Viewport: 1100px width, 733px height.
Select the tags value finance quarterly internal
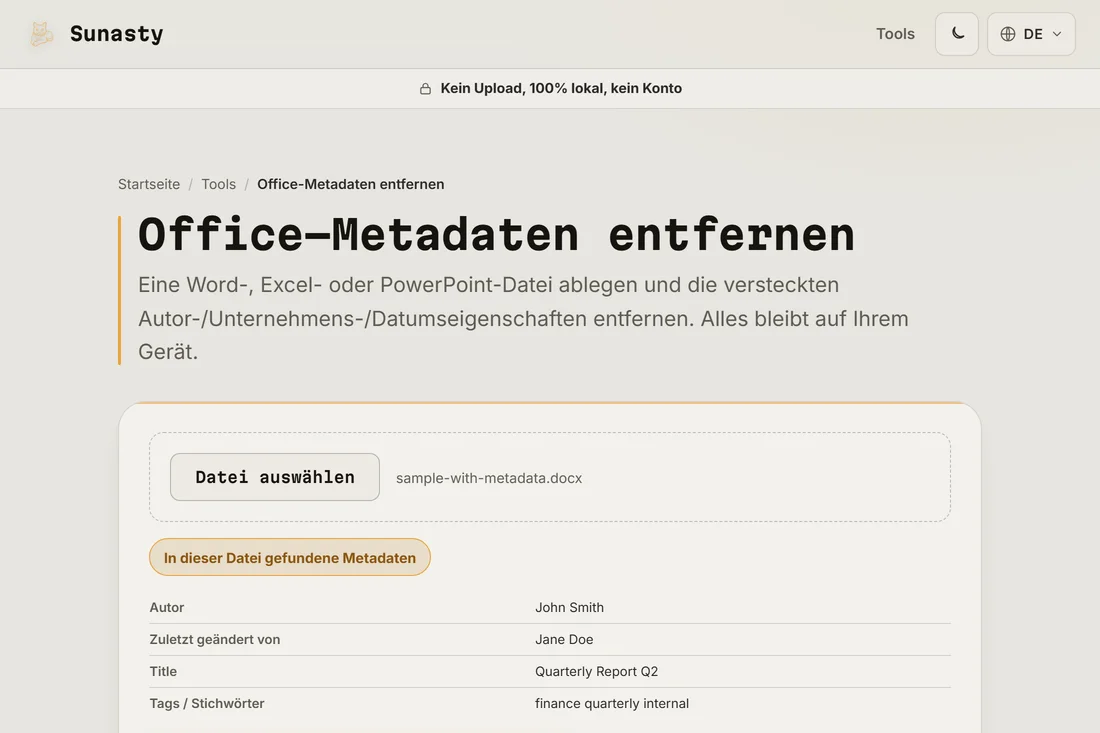(x=612, y=704)
